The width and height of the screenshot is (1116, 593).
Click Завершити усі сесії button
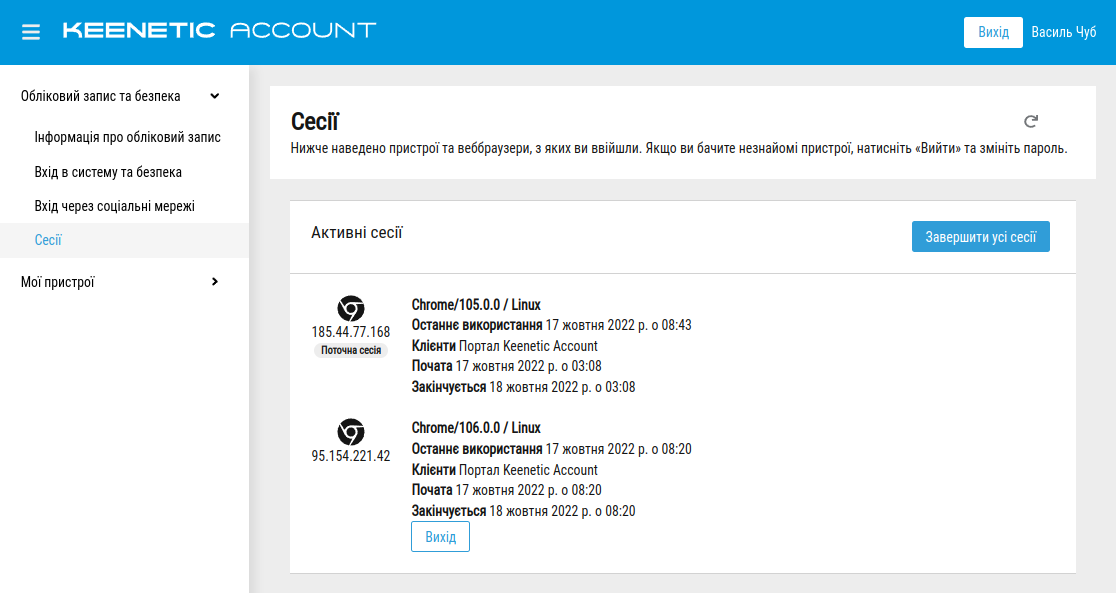pyautogui.click(x=980, y=237)
